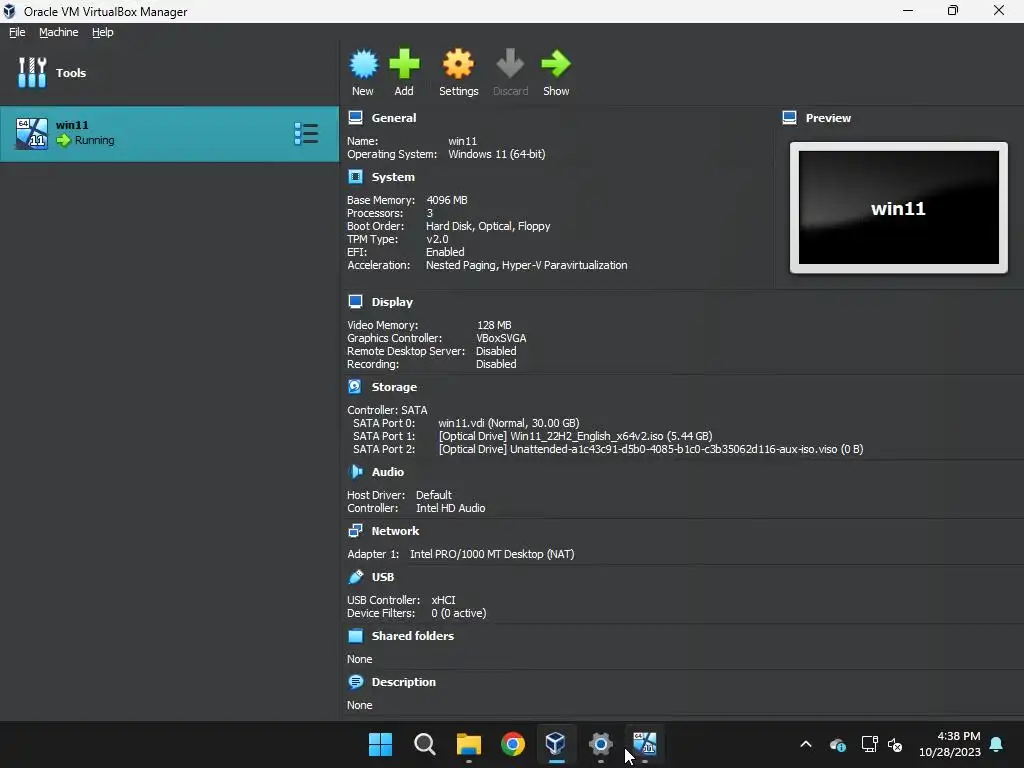This screenshot has height=768, width=1024.
Task: Open the Settings gear on the taskbar
Action: [600, 744]
